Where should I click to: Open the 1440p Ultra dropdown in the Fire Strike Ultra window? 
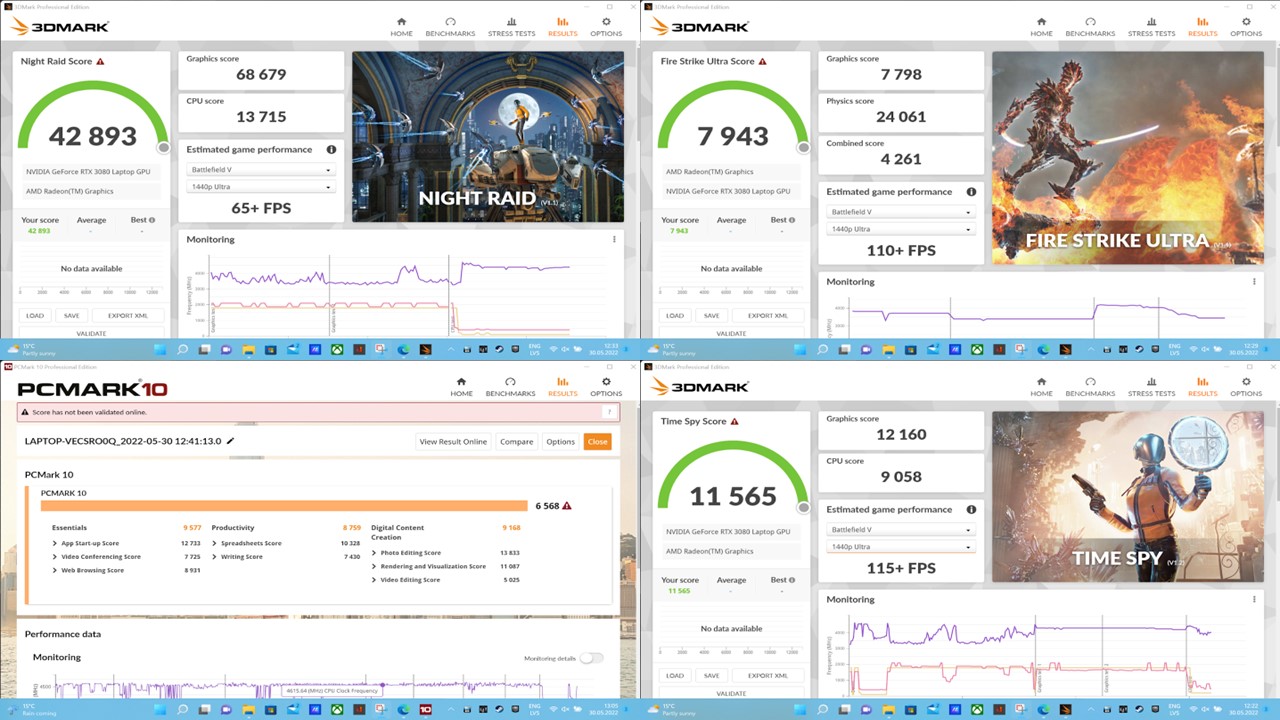(x=900, y=229)
